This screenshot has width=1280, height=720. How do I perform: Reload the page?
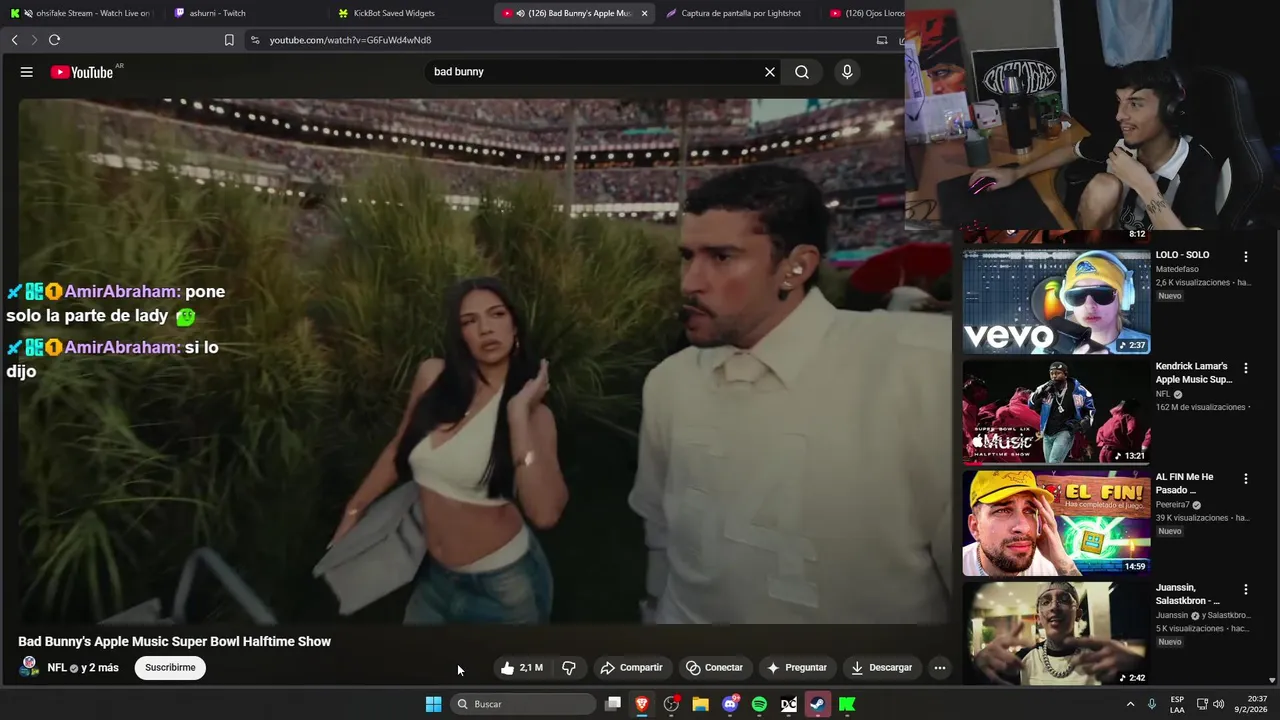[x=54, y=40]
